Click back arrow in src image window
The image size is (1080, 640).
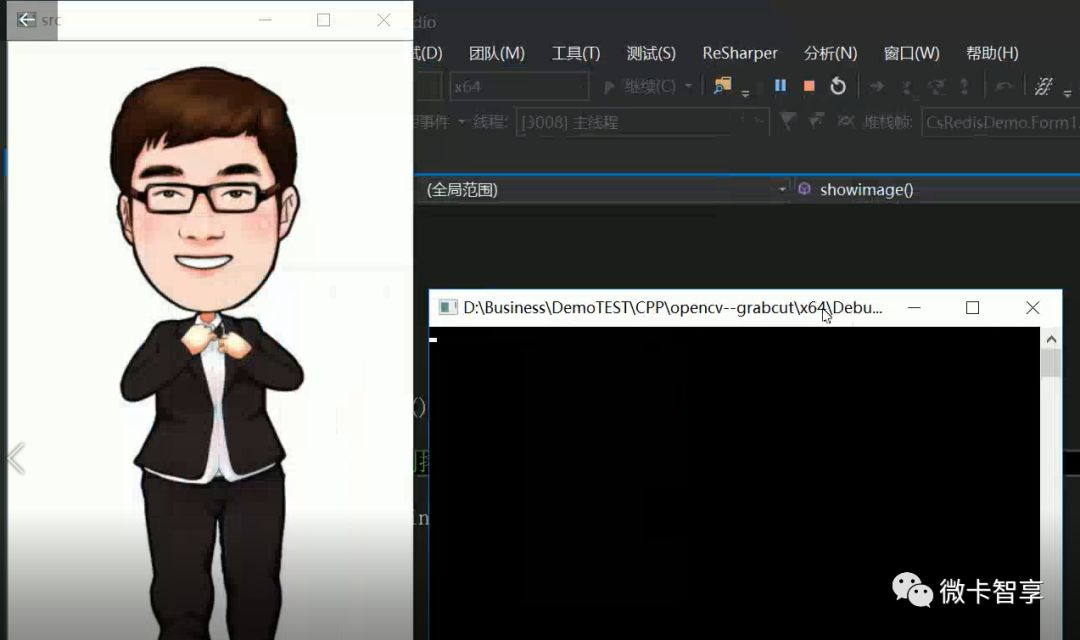click(x=26, y=20)
